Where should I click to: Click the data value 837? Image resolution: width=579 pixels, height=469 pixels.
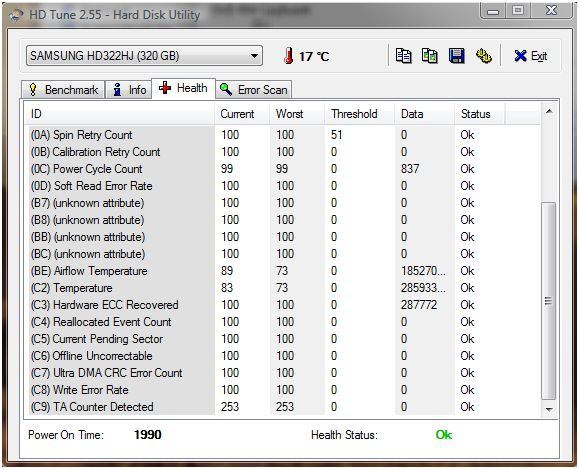[410, 169]
